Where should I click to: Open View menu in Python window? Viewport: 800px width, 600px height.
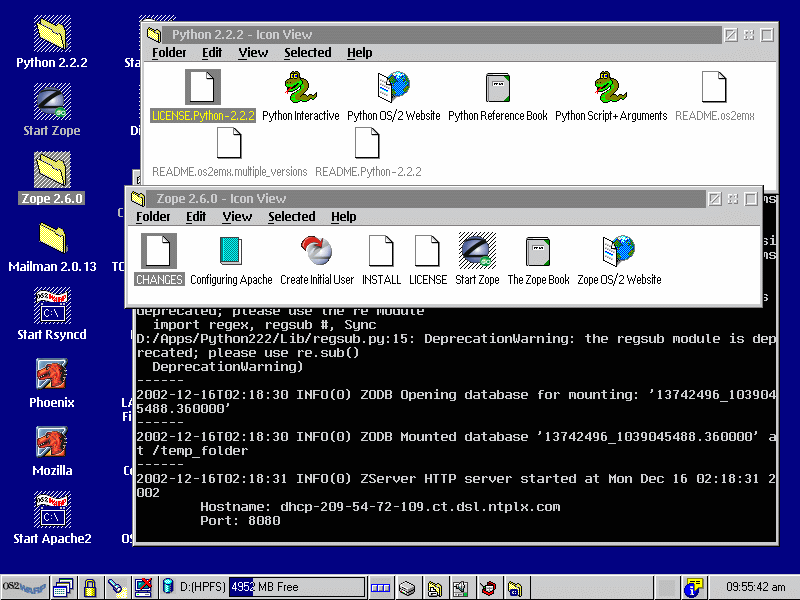tap(253, 53)
